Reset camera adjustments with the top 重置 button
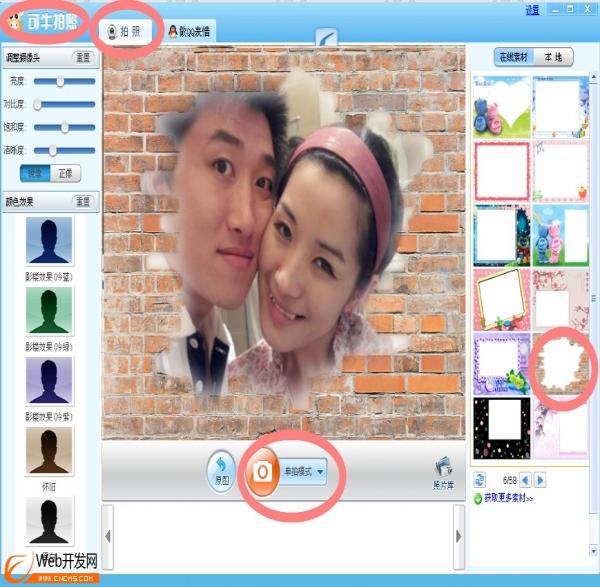The image size is (600, 587). click(83, 59)
